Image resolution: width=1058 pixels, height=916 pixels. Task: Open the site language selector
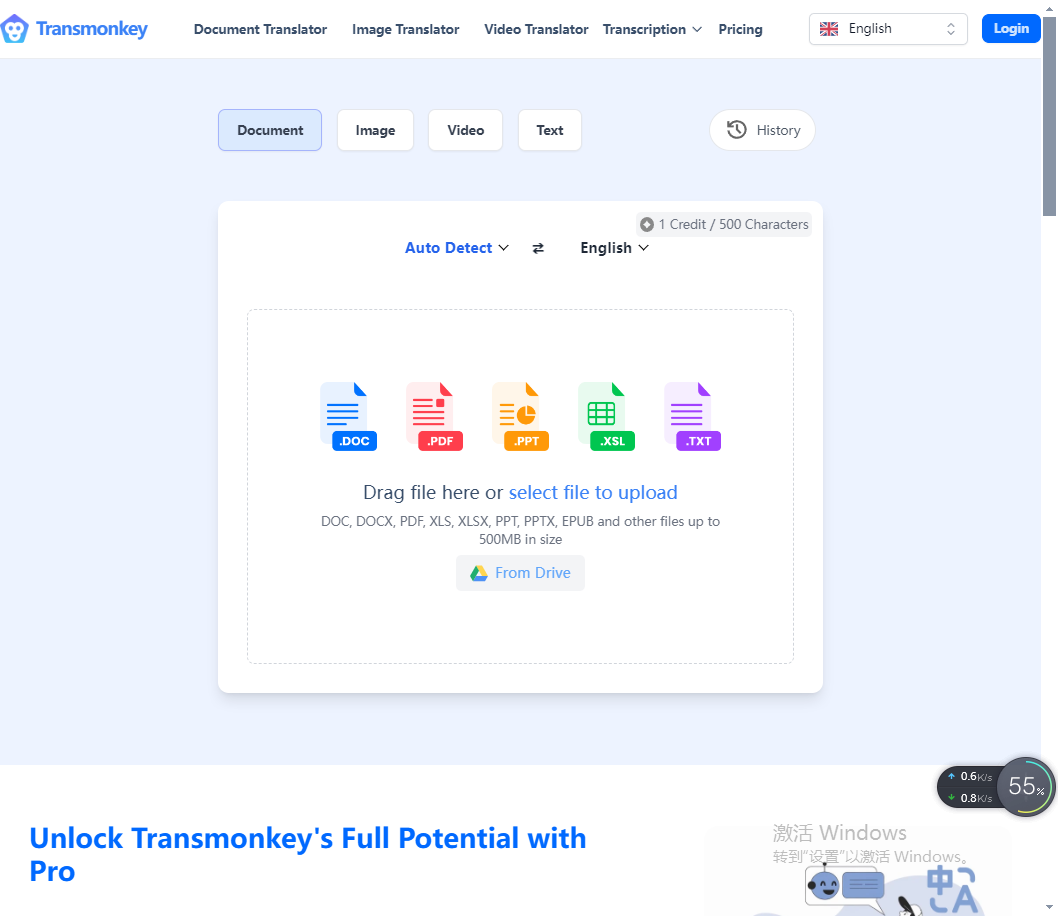tap(888, 29)
